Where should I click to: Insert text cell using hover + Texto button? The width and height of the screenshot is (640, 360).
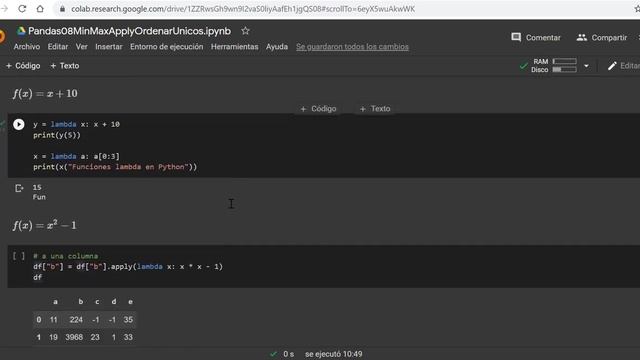375,109
